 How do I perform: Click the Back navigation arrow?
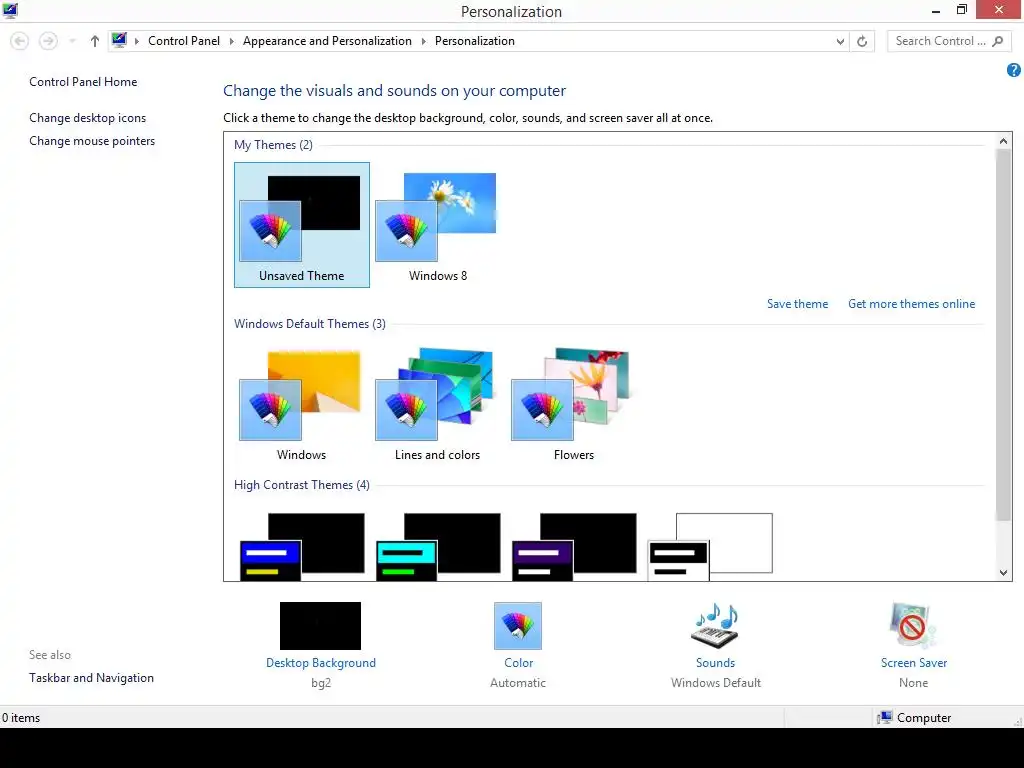point(20,41)
